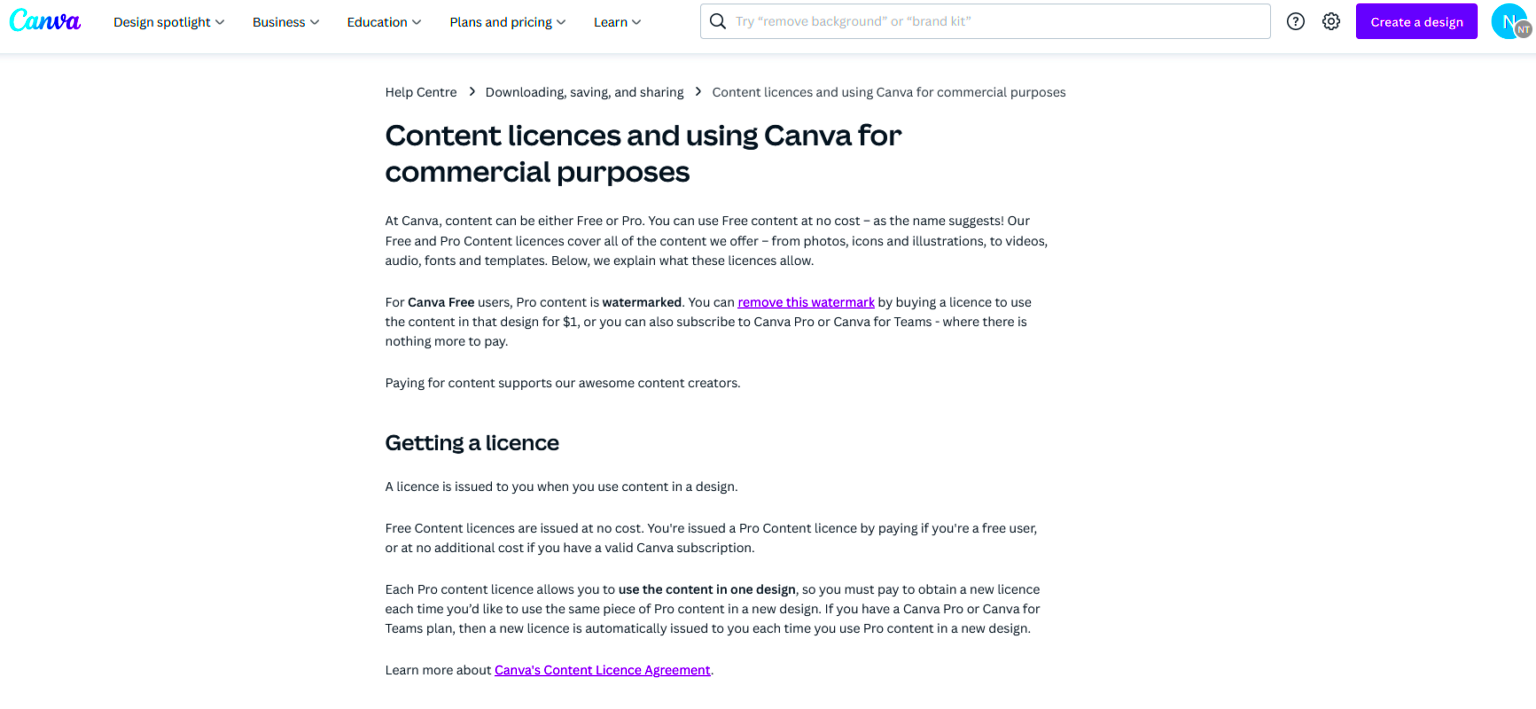
Task: Expand the Design spotlight menu
Action: [169, 22]
